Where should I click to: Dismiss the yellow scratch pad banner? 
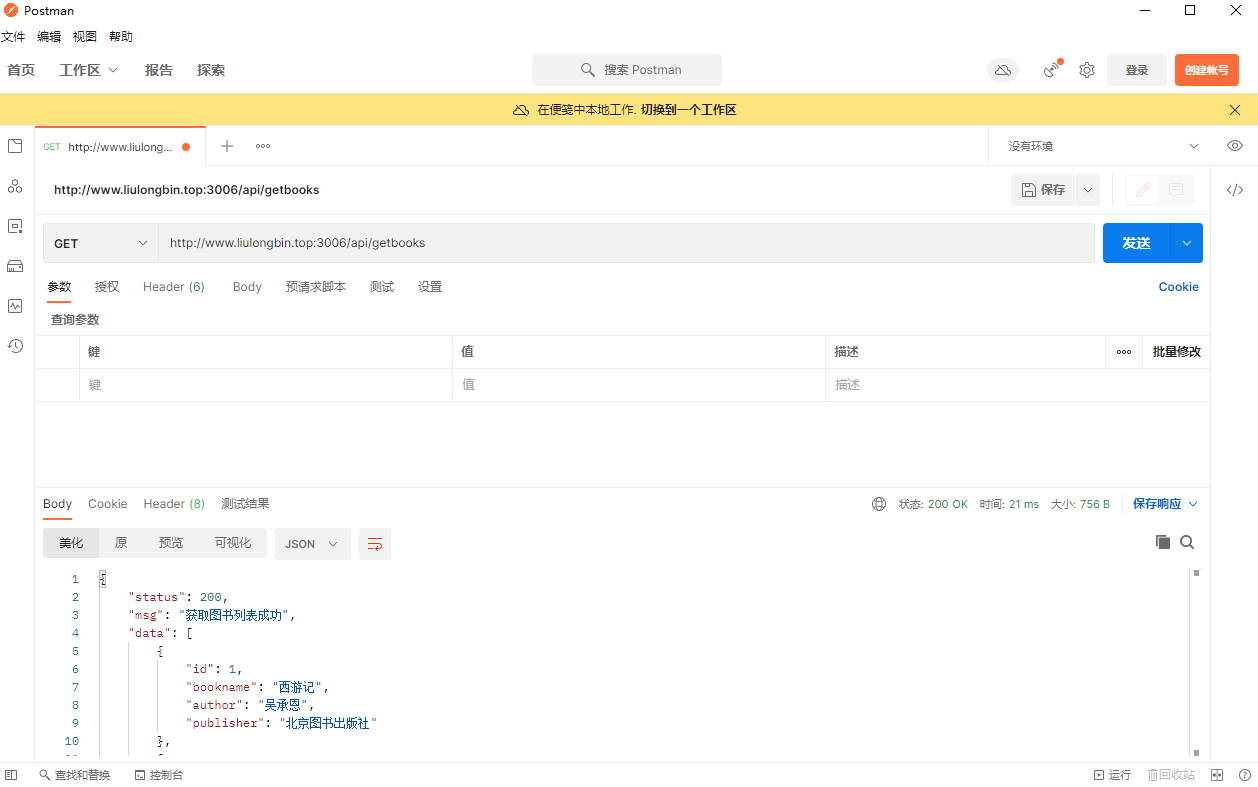[x=1235, y=110]
